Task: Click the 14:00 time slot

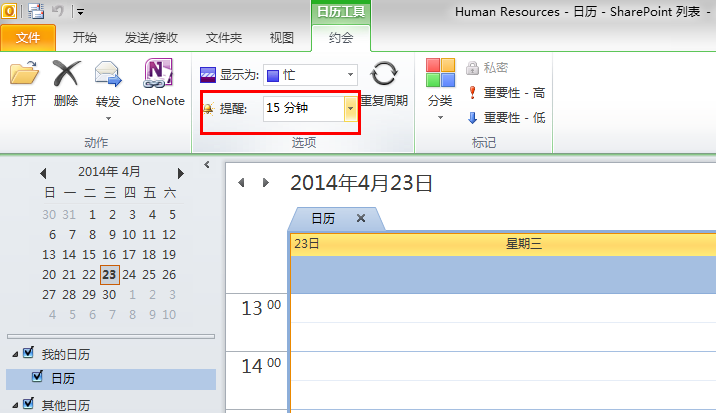Action: 502,365
